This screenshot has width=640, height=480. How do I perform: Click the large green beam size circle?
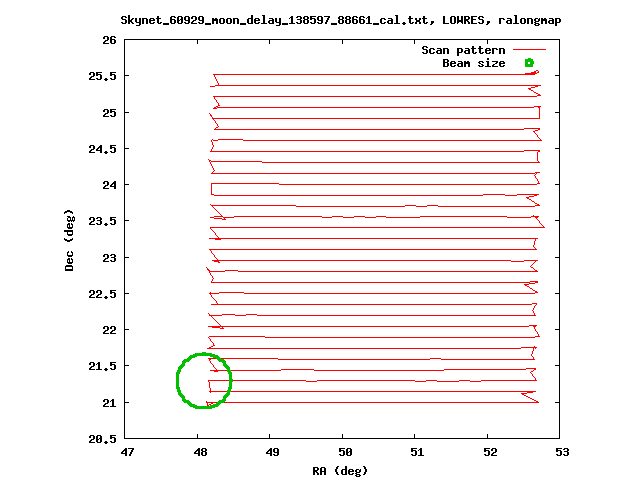204,380
